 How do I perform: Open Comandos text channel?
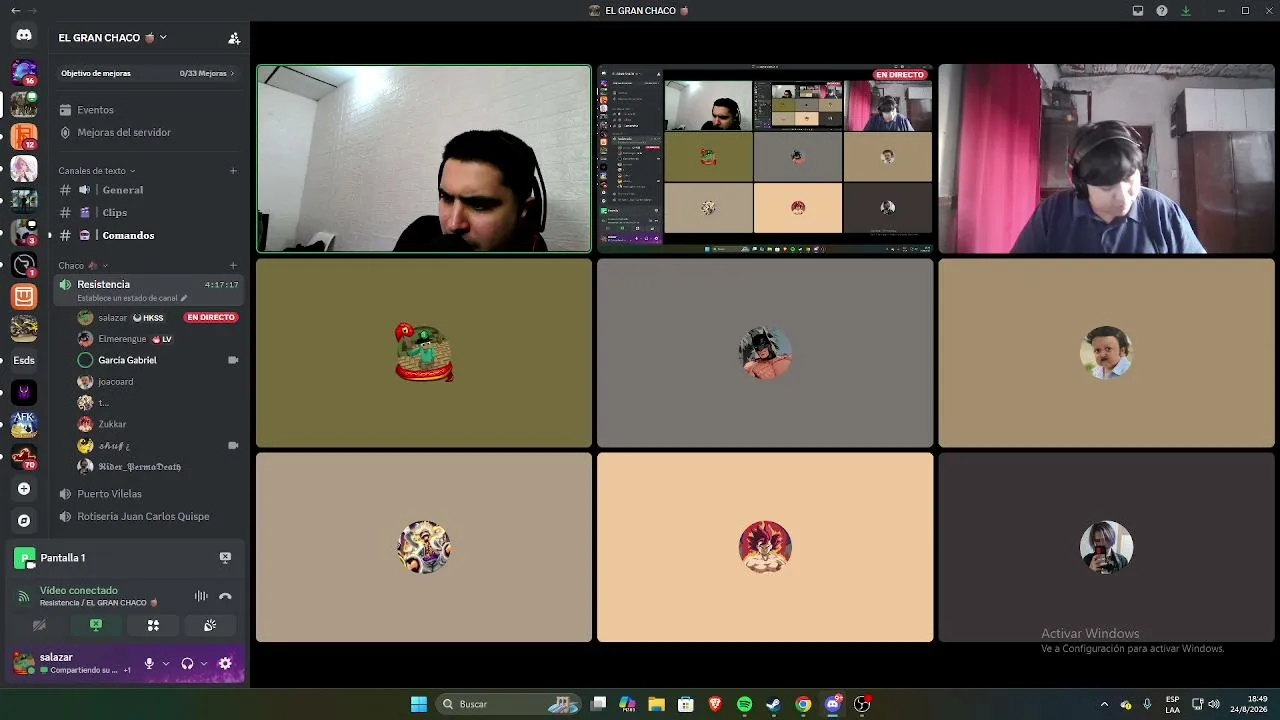150,235
